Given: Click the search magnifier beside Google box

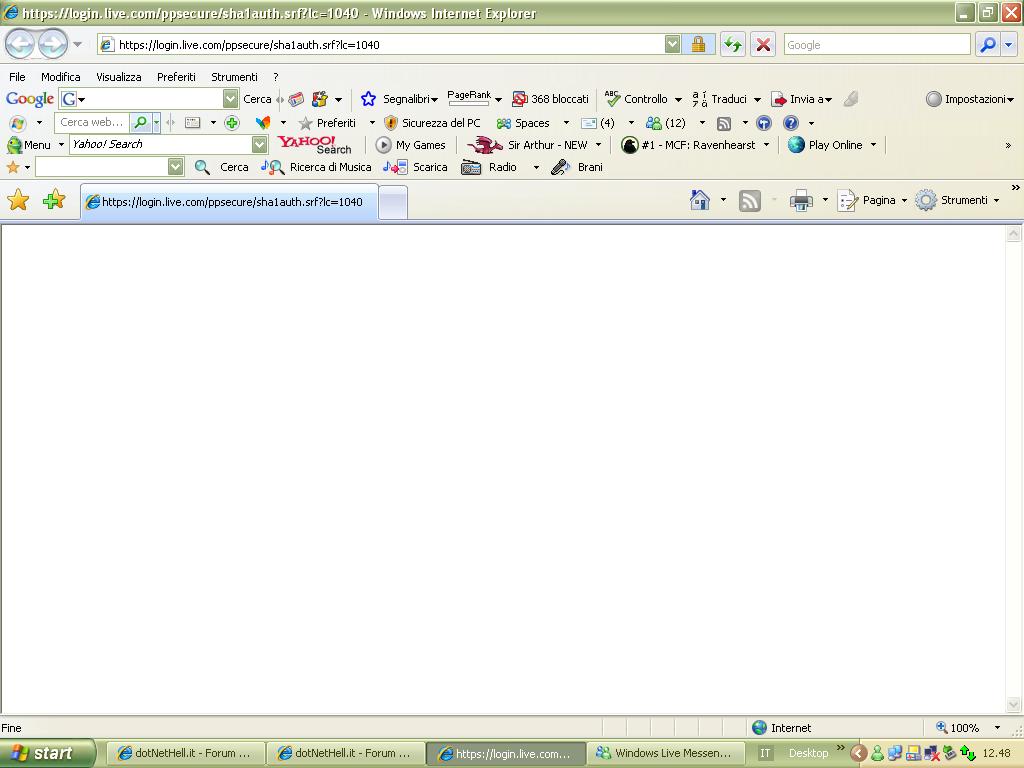Looking at the screenshot, I should click(x=988, y=45).
